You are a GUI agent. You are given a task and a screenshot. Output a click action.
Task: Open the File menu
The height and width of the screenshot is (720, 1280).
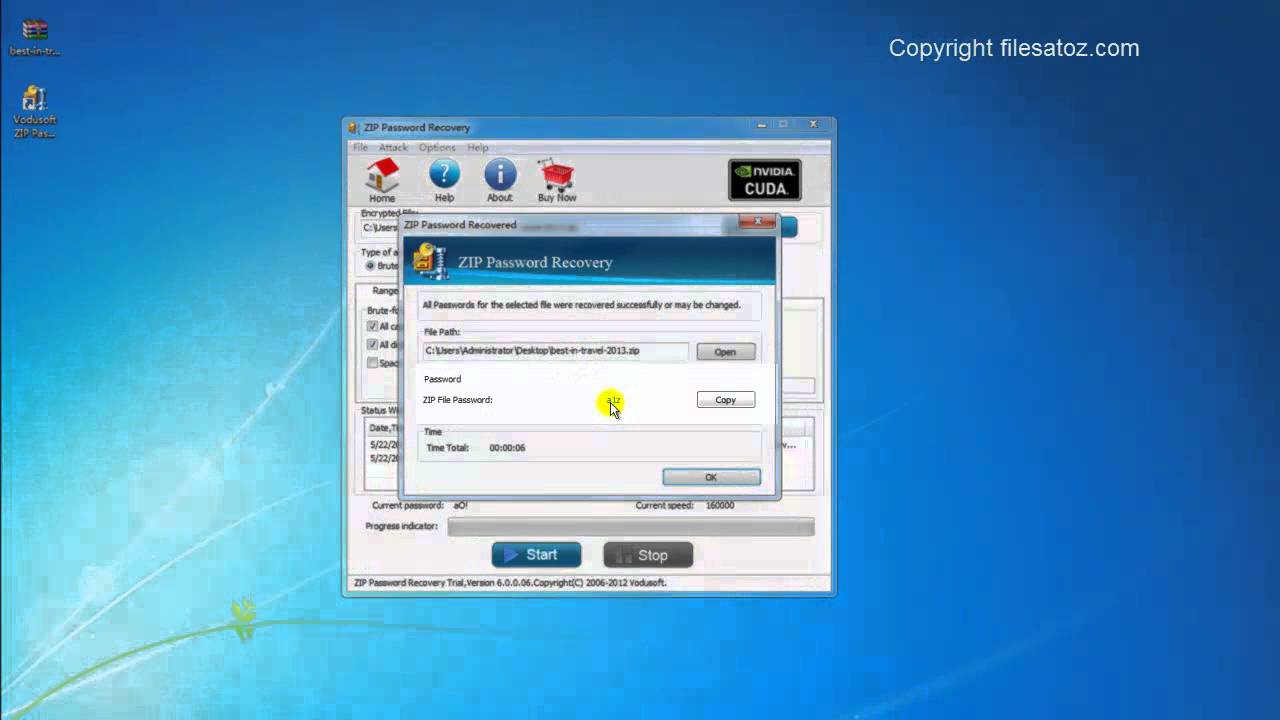[360, 147]
